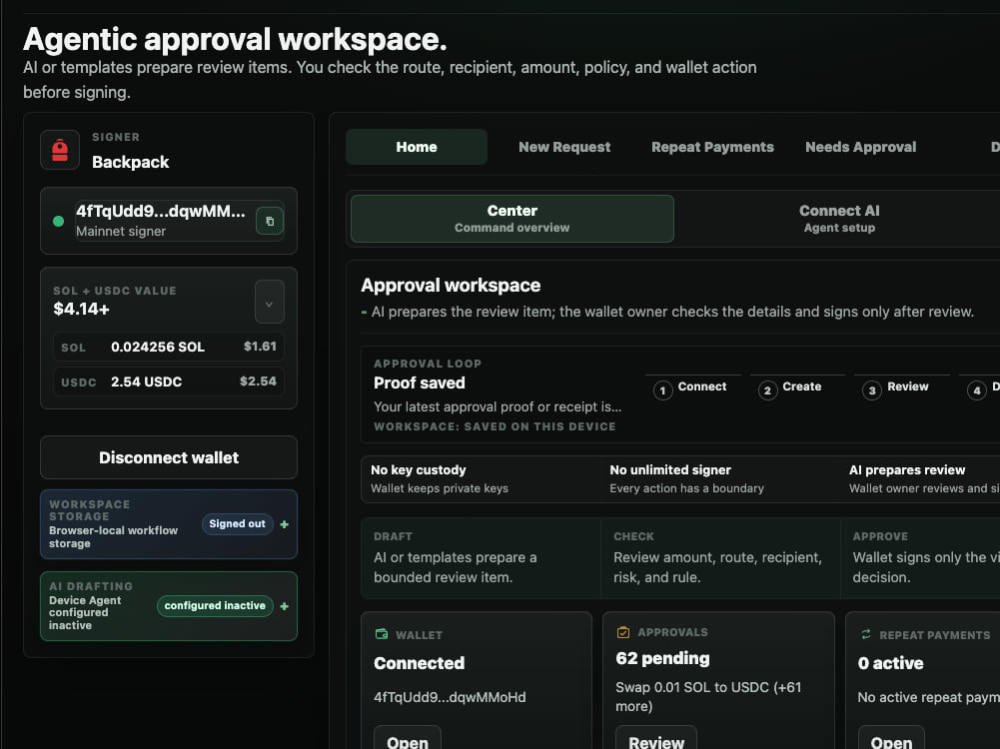The height and width of the screenshot is (749, 1000).
Task: Click the Workspace Storage panel
Action: 169,524
